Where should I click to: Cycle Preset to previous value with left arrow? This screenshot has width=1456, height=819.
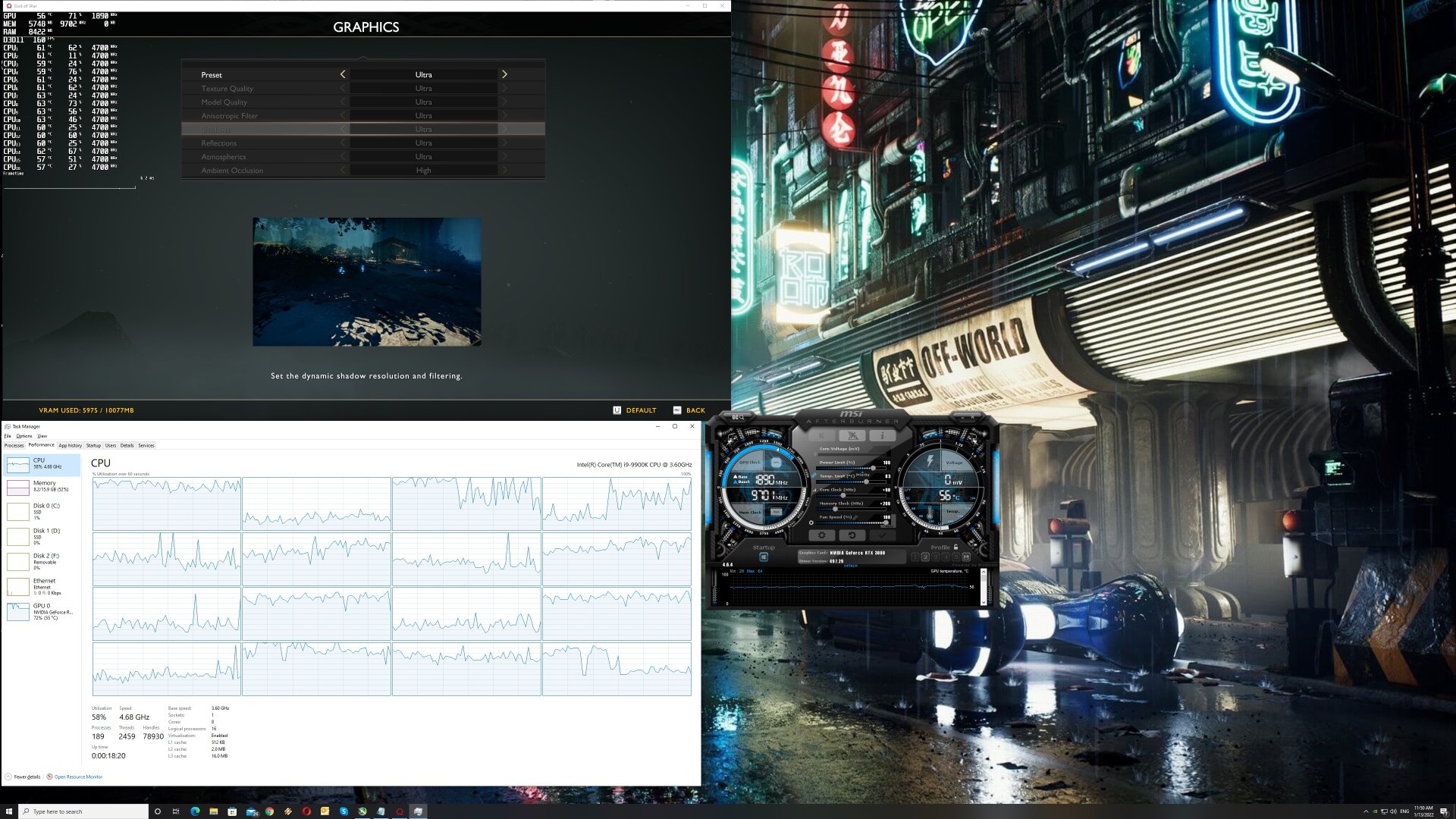click(x=343, y=74)
